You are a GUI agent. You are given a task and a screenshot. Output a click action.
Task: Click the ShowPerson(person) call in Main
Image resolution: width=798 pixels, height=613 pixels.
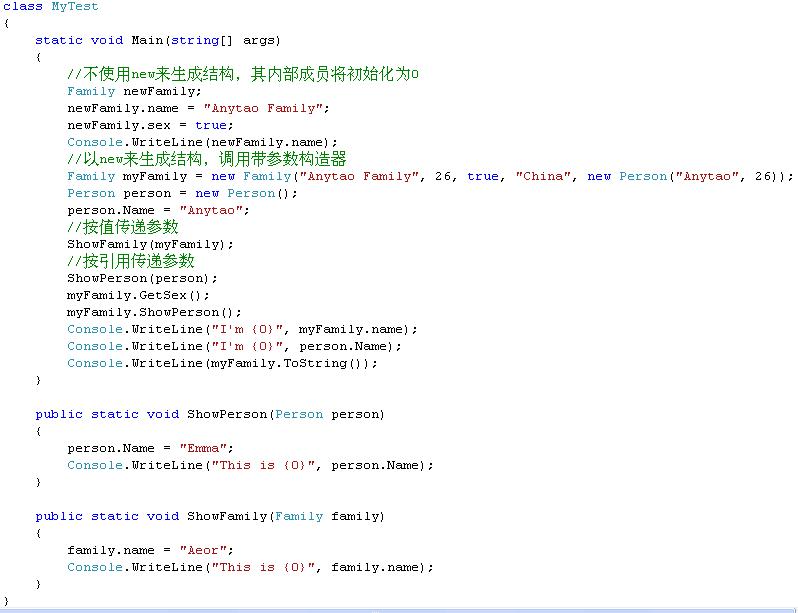tap(142, 278)
